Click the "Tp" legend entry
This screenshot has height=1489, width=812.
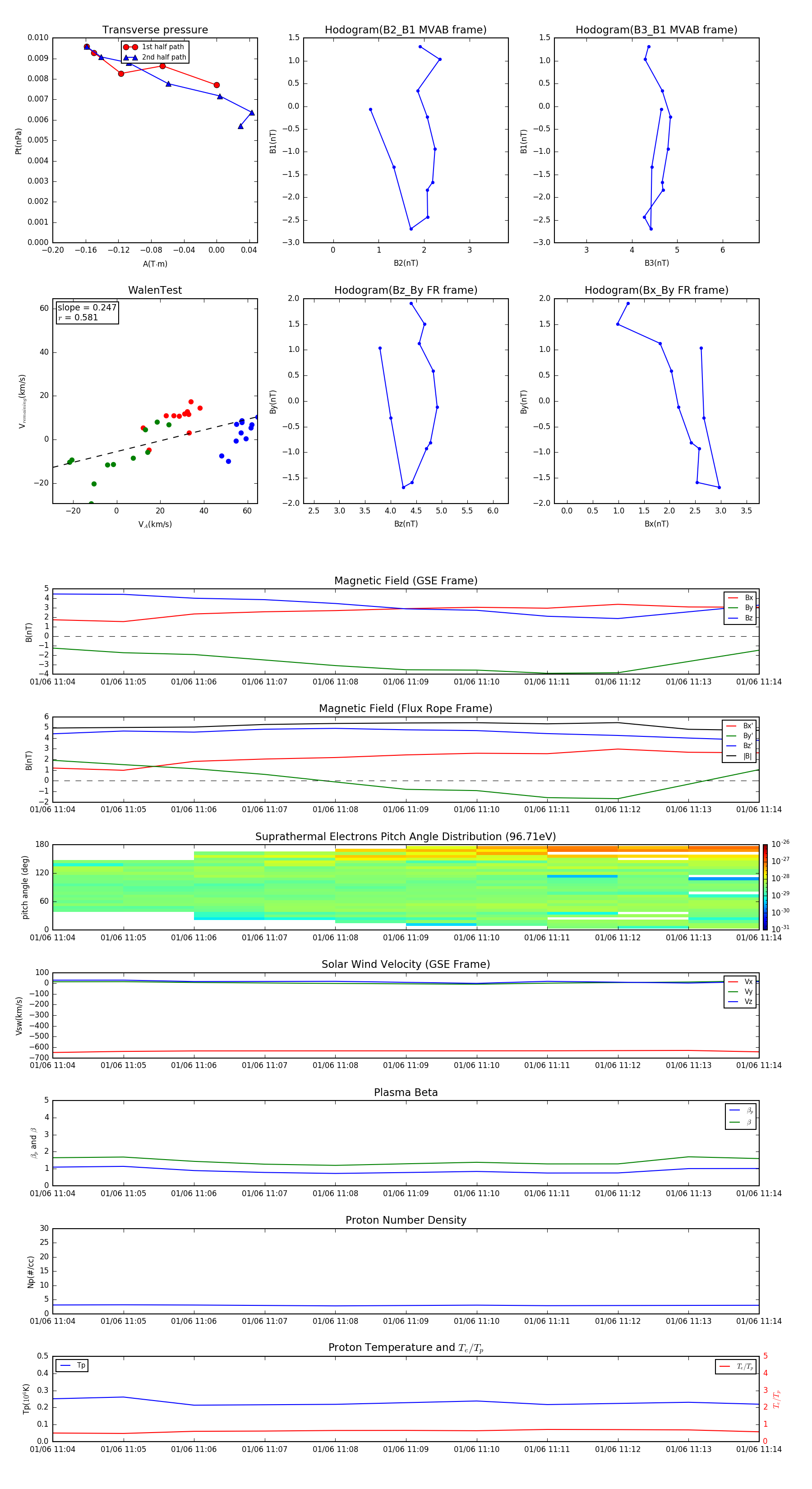pyautogui.click(x=72, y=1366)
